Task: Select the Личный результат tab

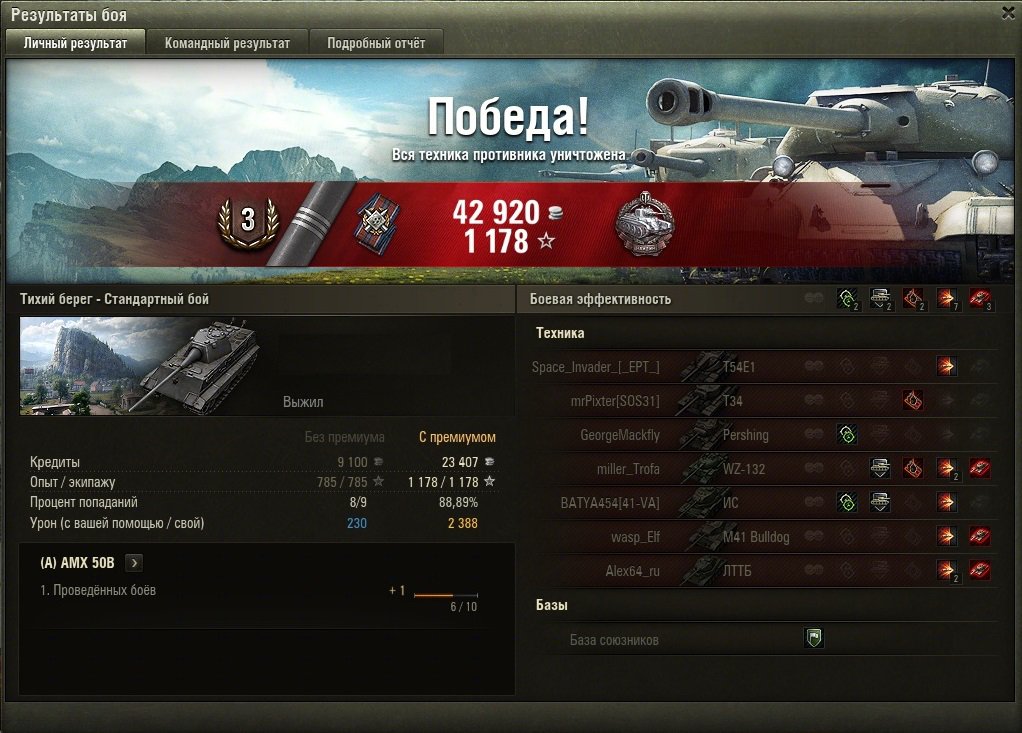Action: [x=75, y=43]
